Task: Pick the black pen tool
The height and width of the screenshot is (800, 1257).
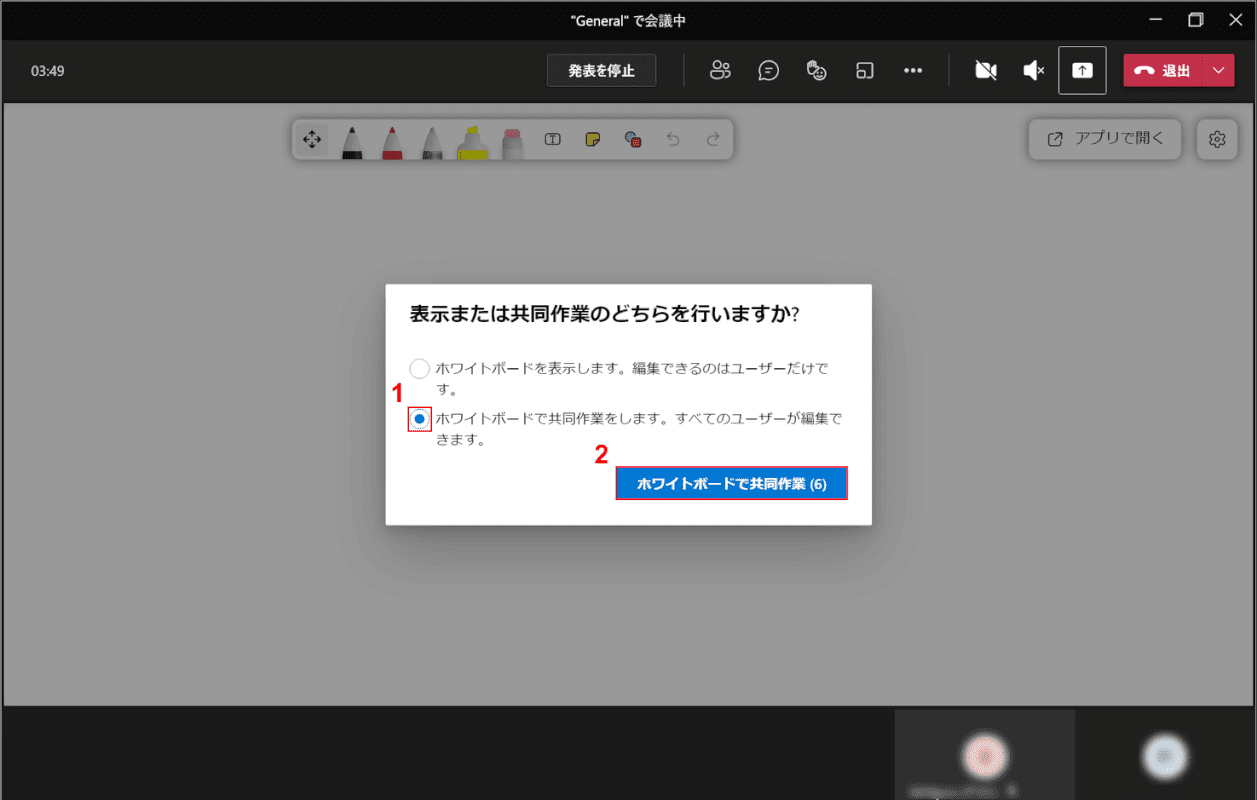Action: tap(352, 141)
